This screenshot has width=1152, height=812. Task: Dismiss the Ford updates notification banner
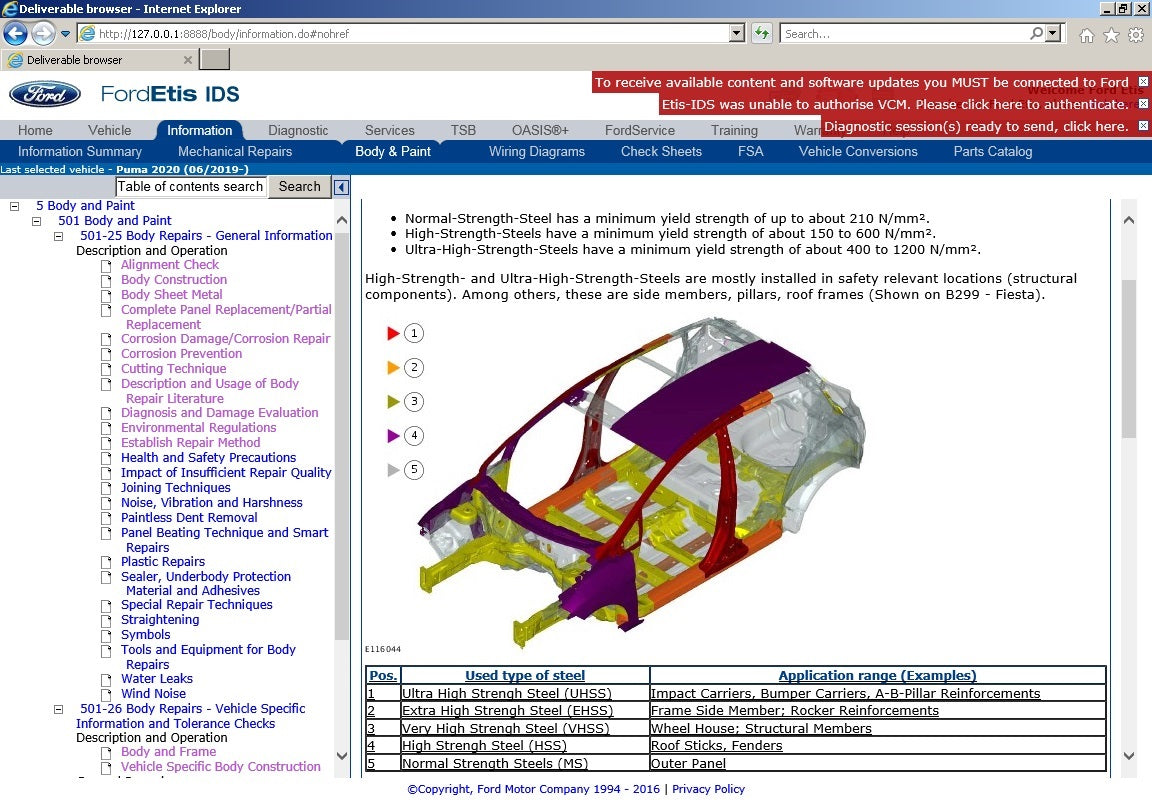tap(1143, 82)
